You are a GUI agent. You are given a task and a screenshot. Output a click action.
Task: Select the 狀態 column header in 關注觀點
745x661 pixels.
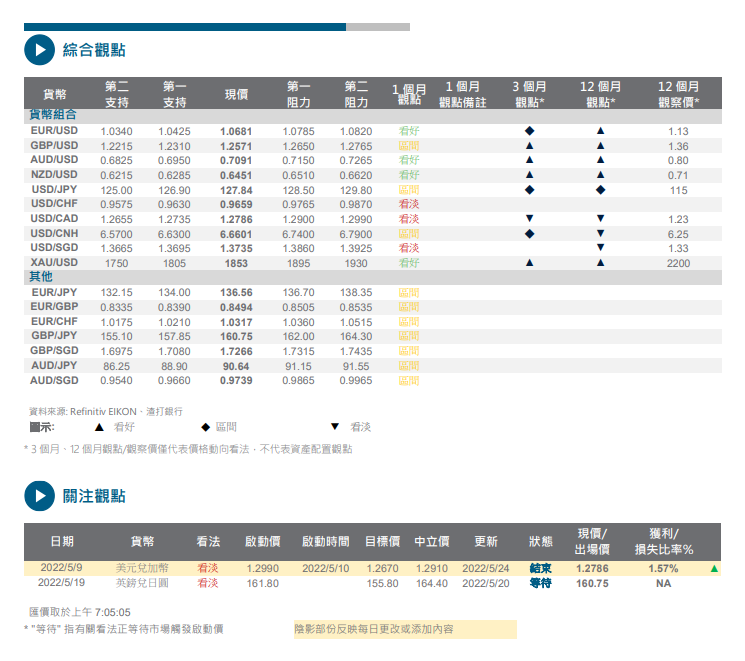tap(541, 541)
